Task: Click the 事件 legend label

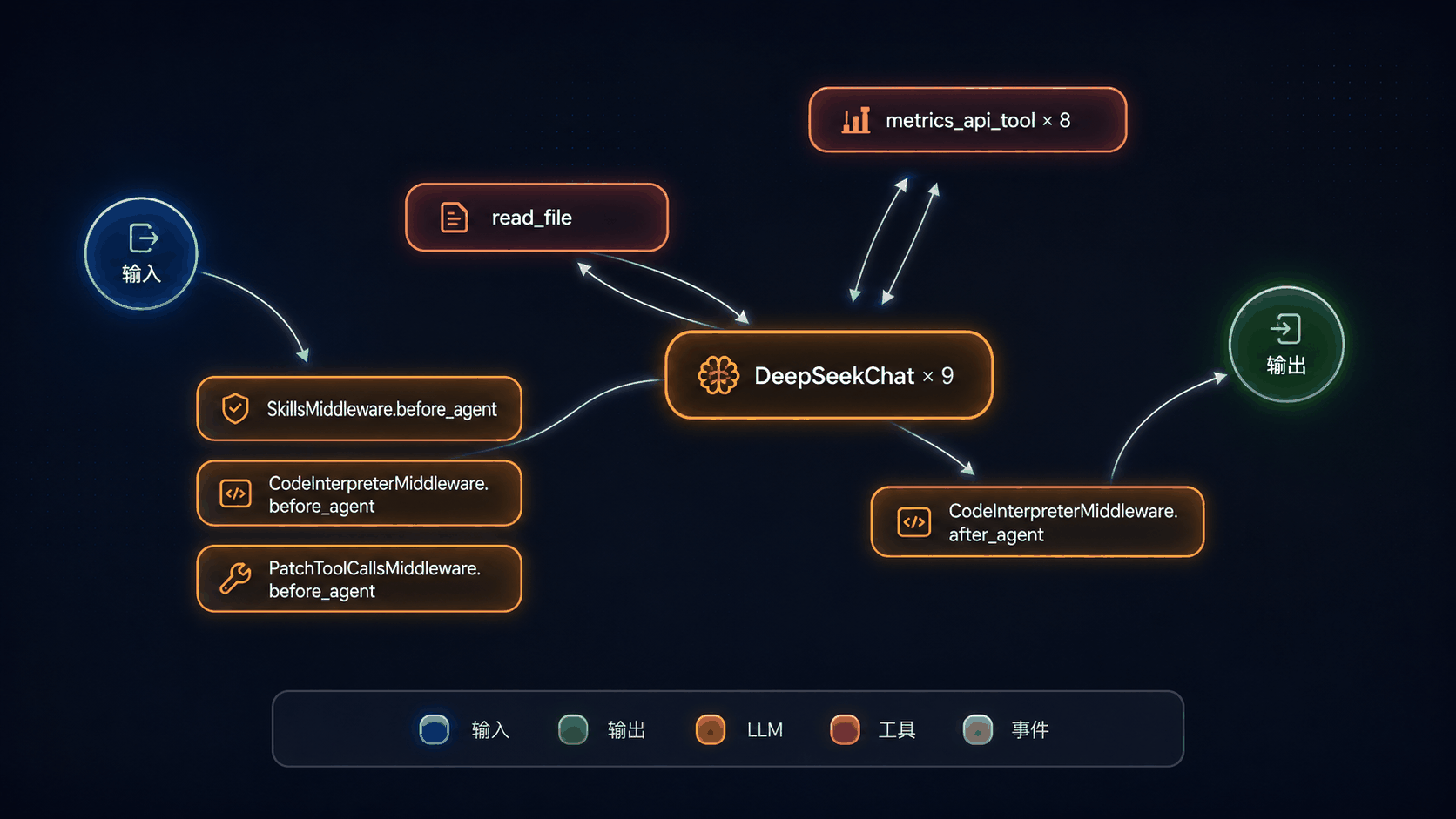Action: [x=1030, y=730]
